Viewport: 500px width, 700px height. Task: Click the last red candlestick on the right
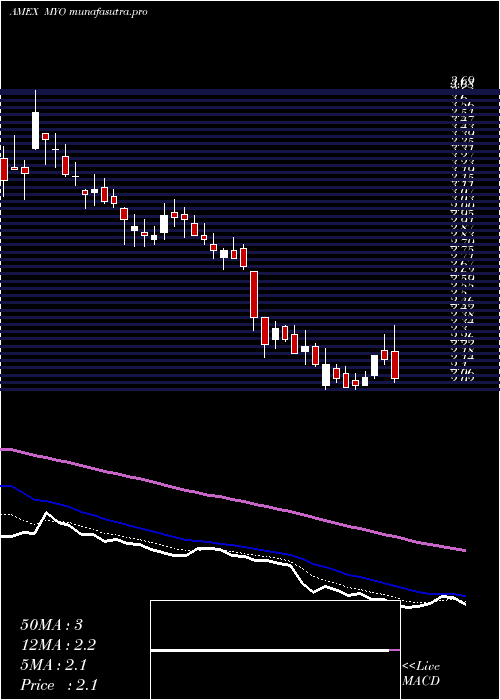point(395,365)
